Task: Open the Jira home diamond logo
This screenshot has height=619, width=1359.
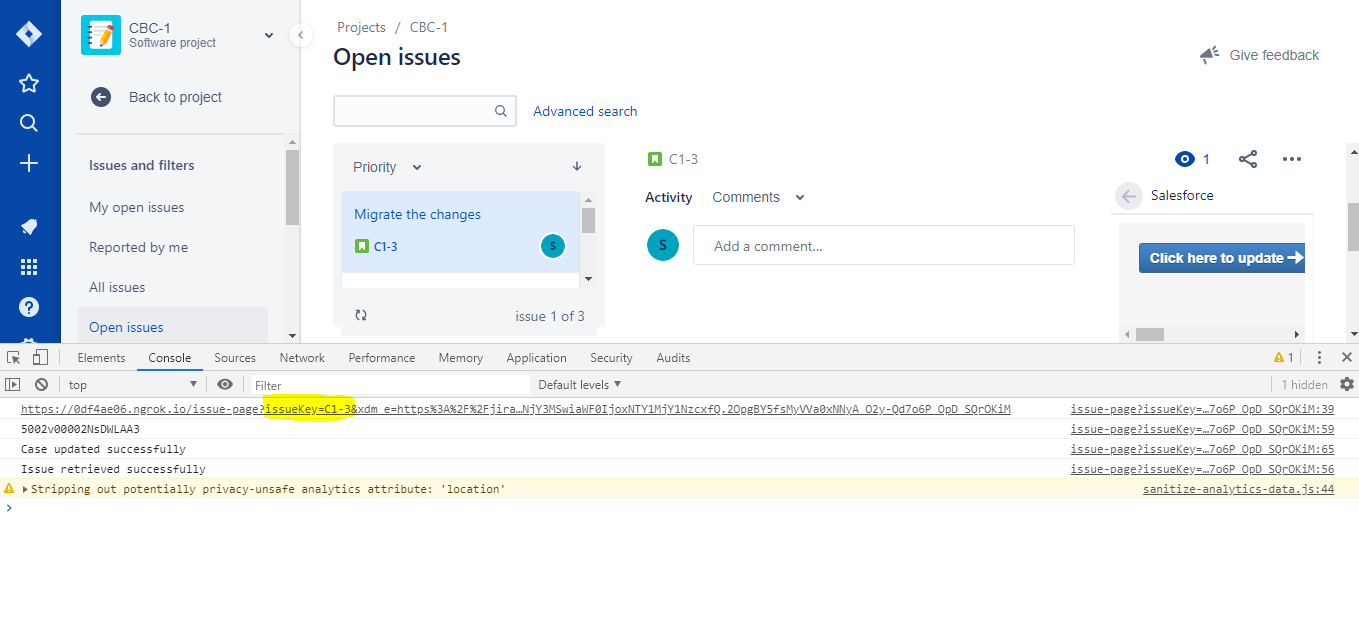Action: click(x=29, y=34)
